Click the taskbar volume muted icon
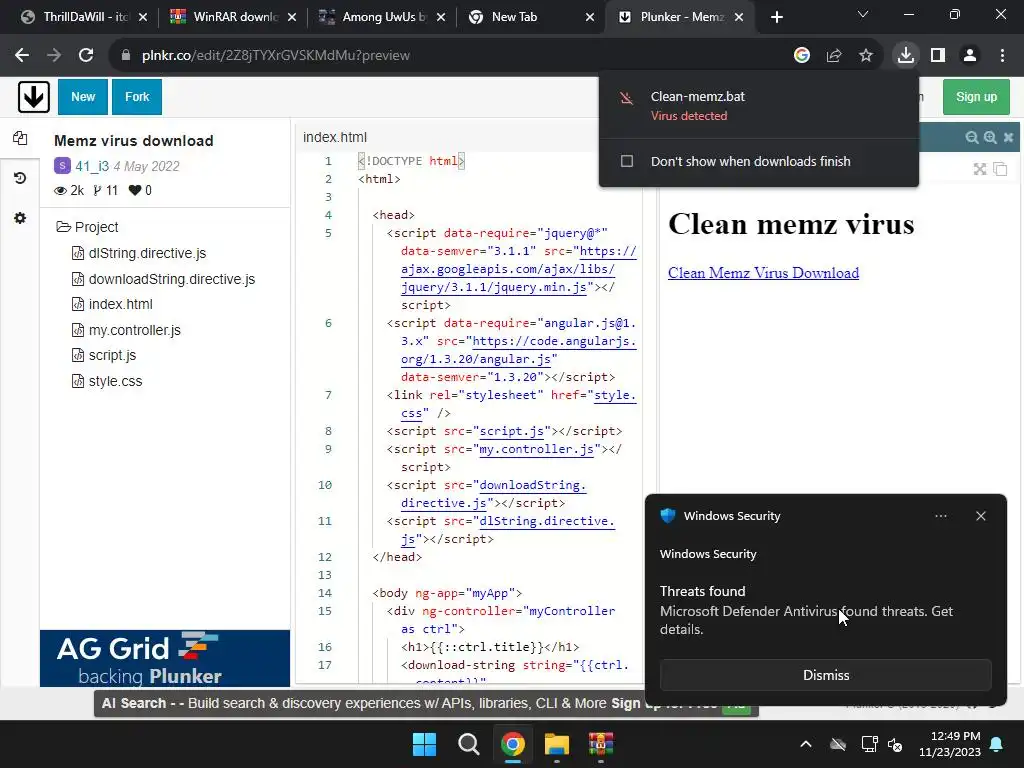This screenshot has height=768, width=1024. click(x=895, y=744)
